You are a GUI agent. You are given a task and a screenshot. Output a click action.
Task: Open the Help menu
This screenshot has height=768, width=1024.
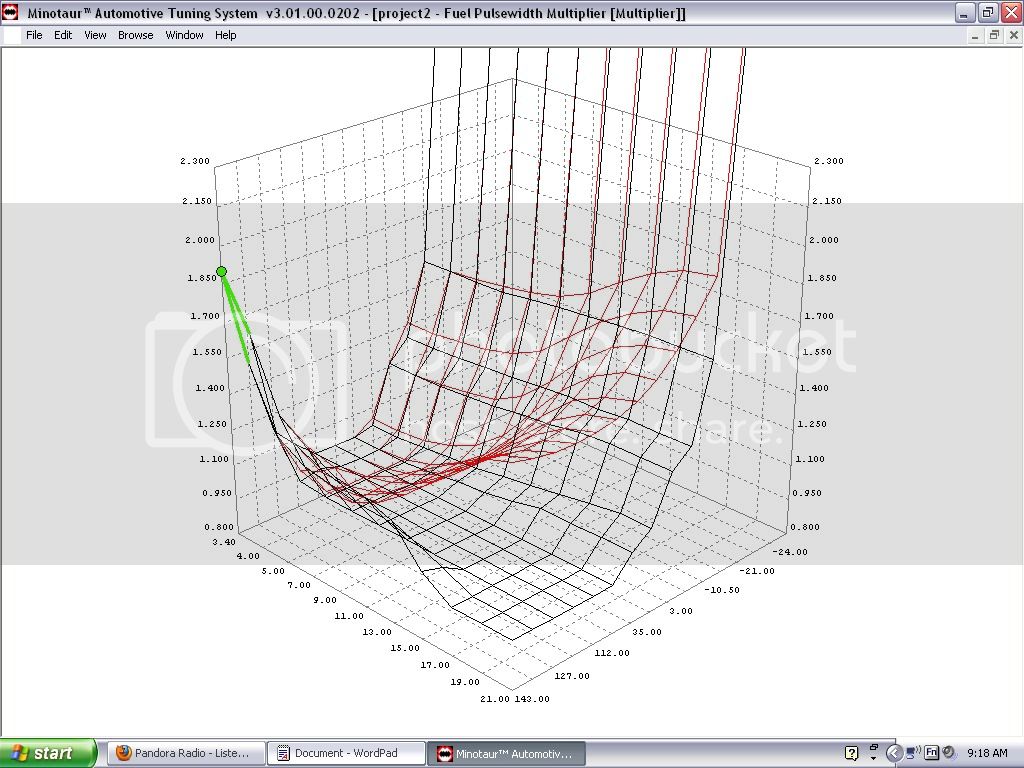[x=225, y=35]
